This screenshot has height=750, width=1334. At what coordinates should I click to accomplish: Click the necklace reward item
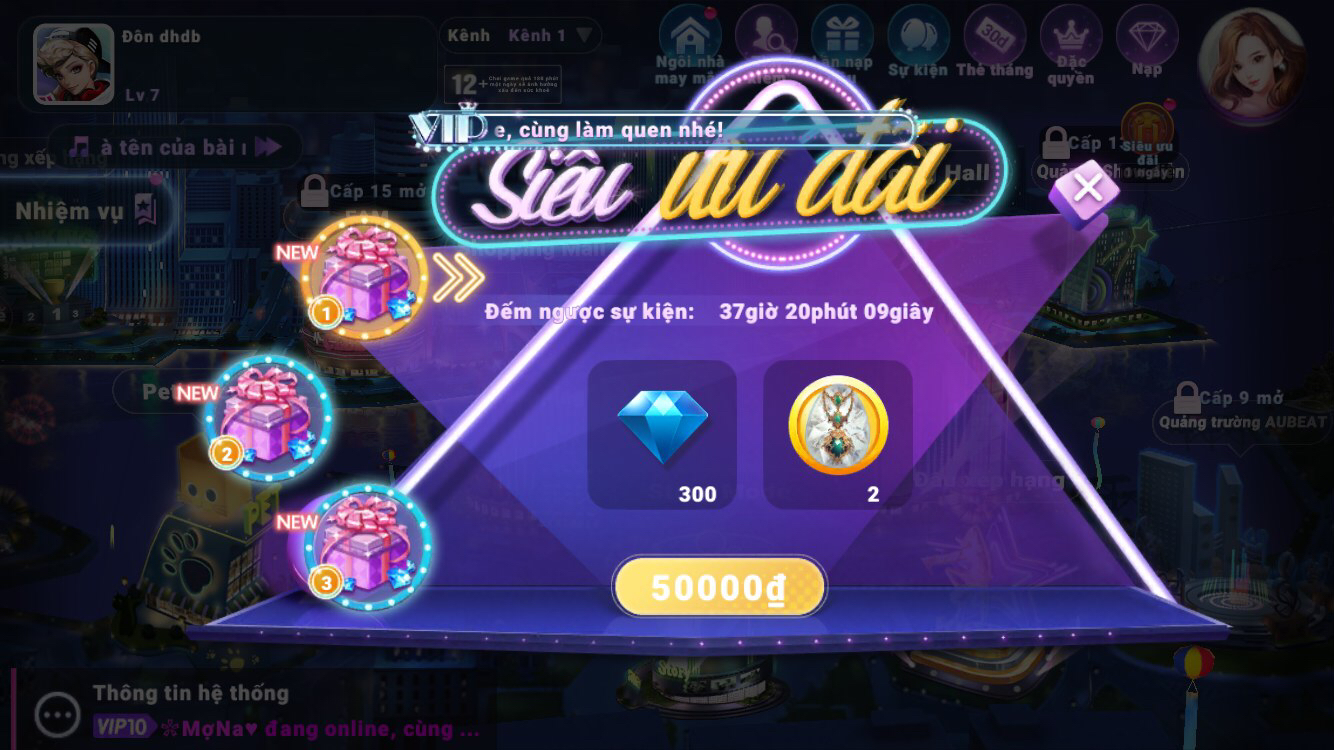coord(838,435)
